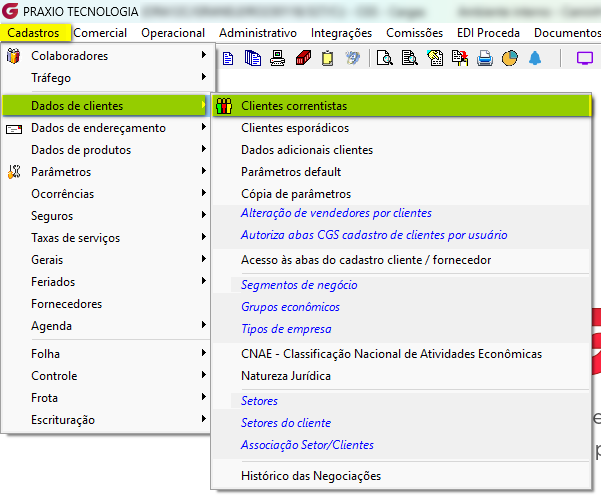Click the gift icon beside Colaboradores

point(13,56)
